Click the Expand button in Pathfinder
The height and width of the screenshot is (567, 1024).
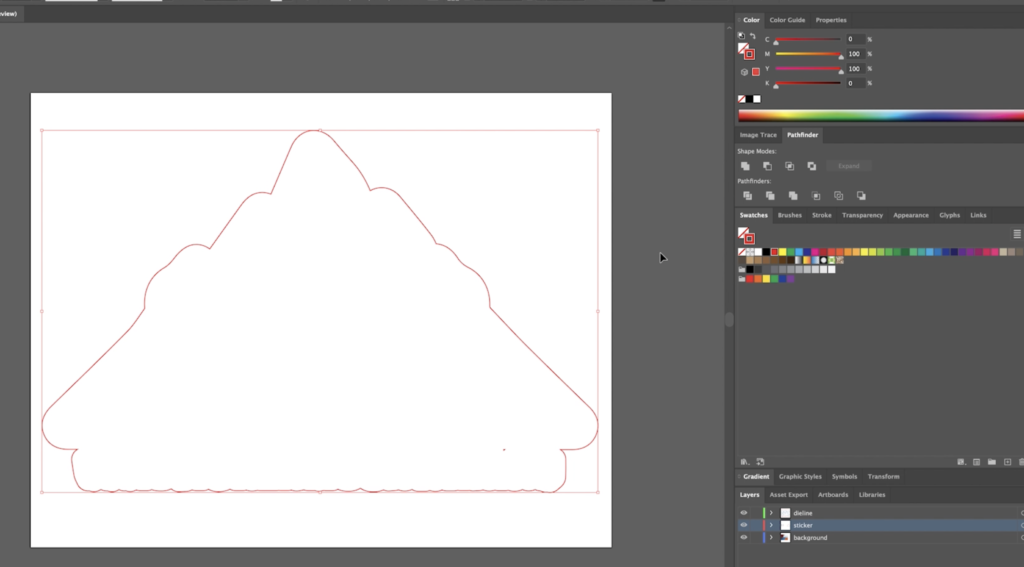coord(848,166)
